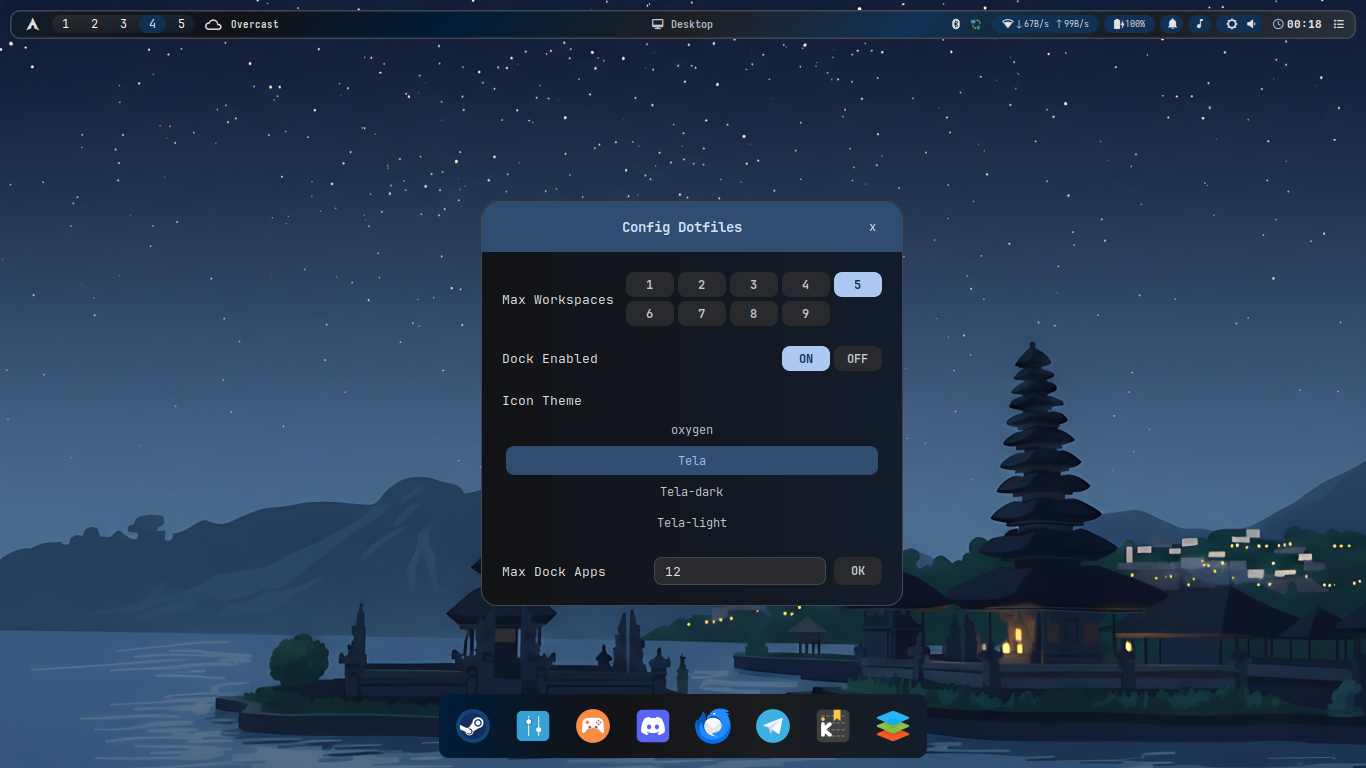This screenshot has height=768, width=1366.
Task: Set Max Workspaces to 8
Action: [x=754, y=314]
